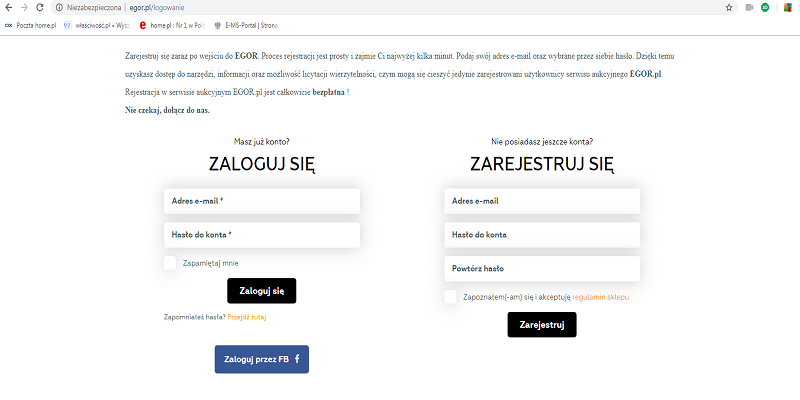Viewport: 800px width, 400px height.
Task: Tick the regulamin acceptance checkbox
Action: 451,297
